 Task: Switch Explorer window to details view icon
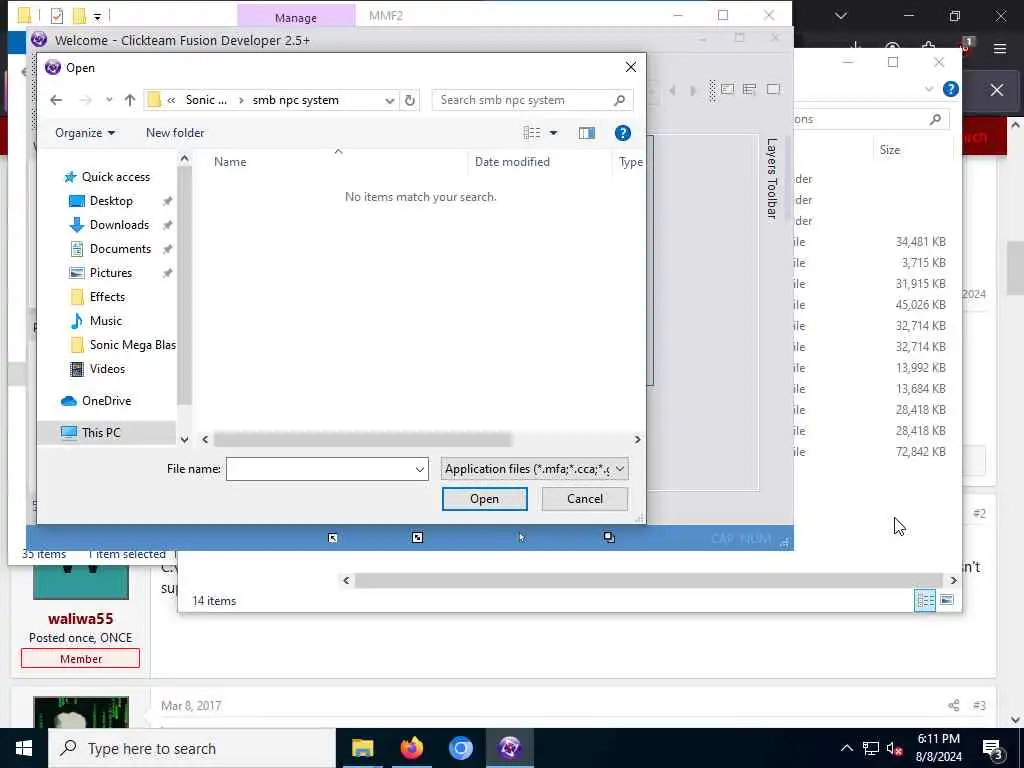pos(925,600)
